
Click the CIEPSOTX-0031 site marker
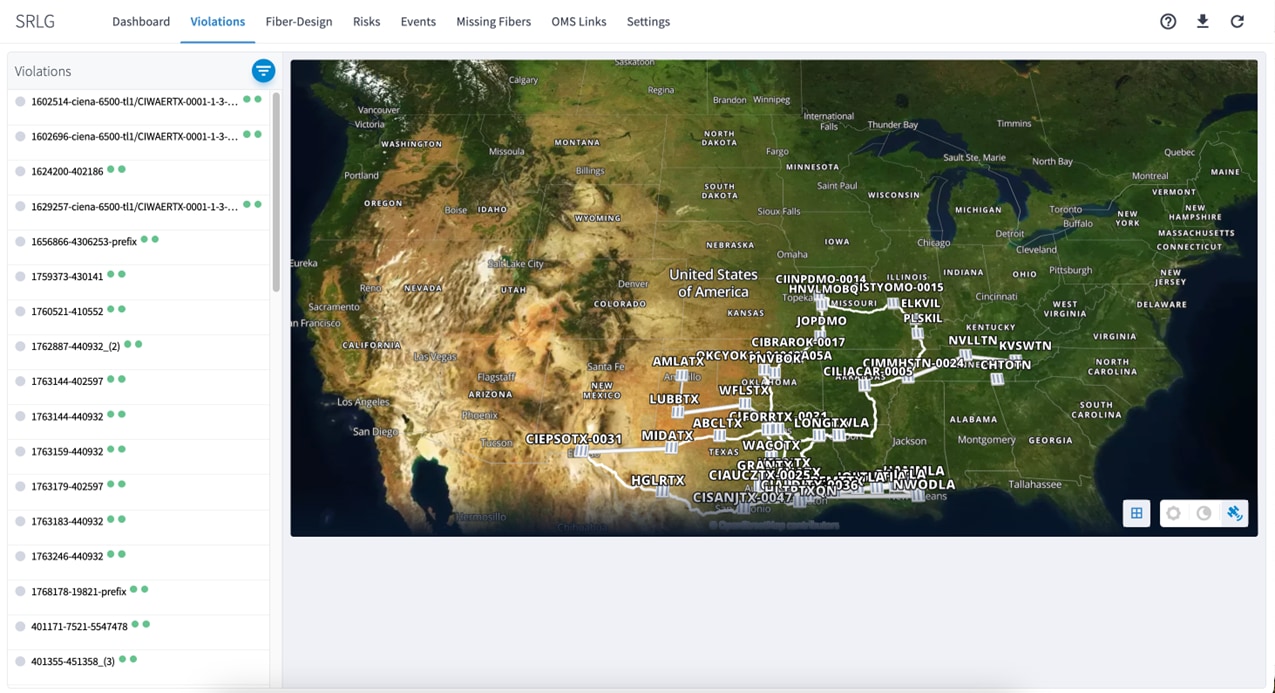click(579, 452)
